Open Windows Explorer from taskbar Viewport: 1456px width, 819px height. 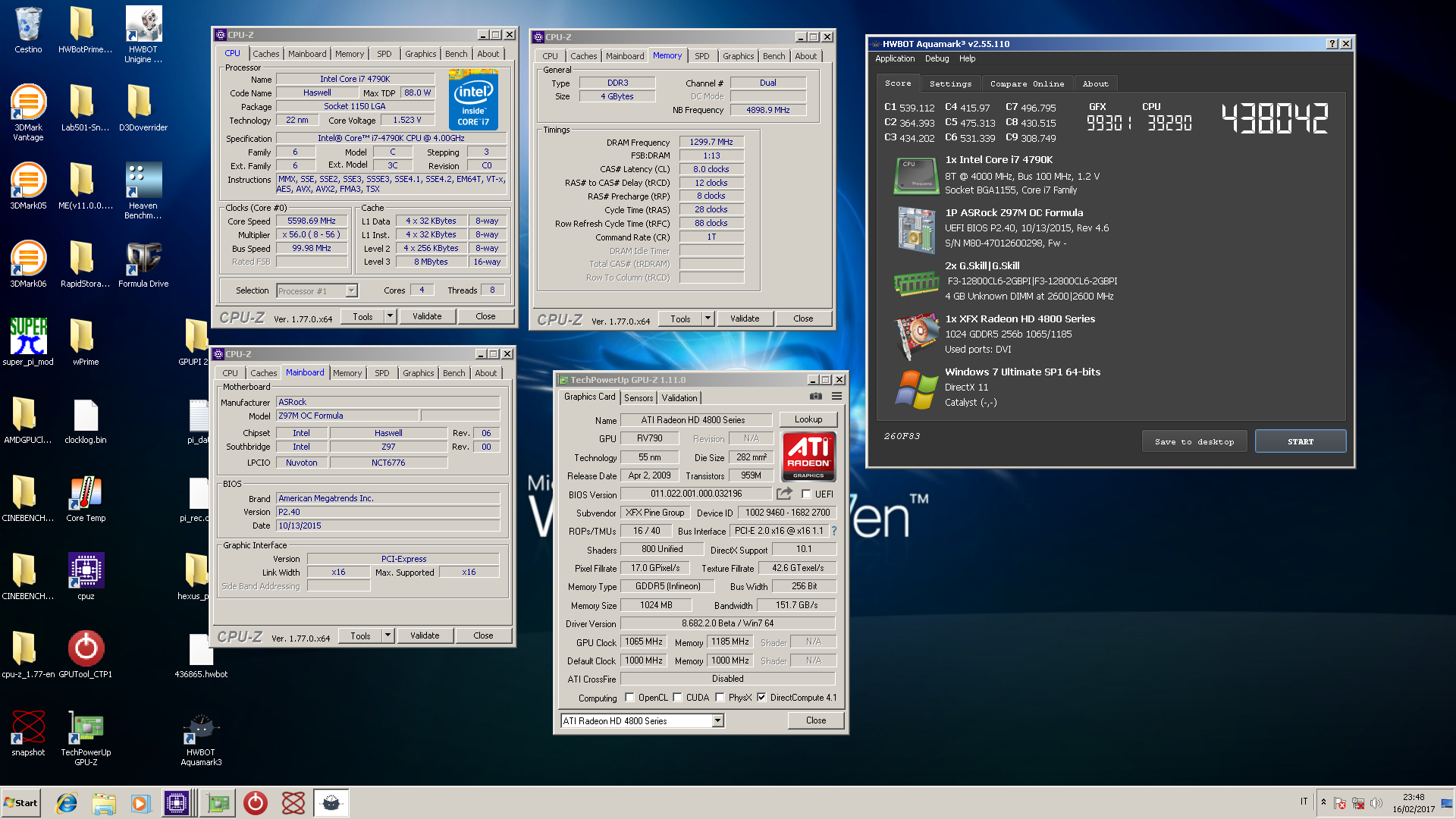pos(104,803)
